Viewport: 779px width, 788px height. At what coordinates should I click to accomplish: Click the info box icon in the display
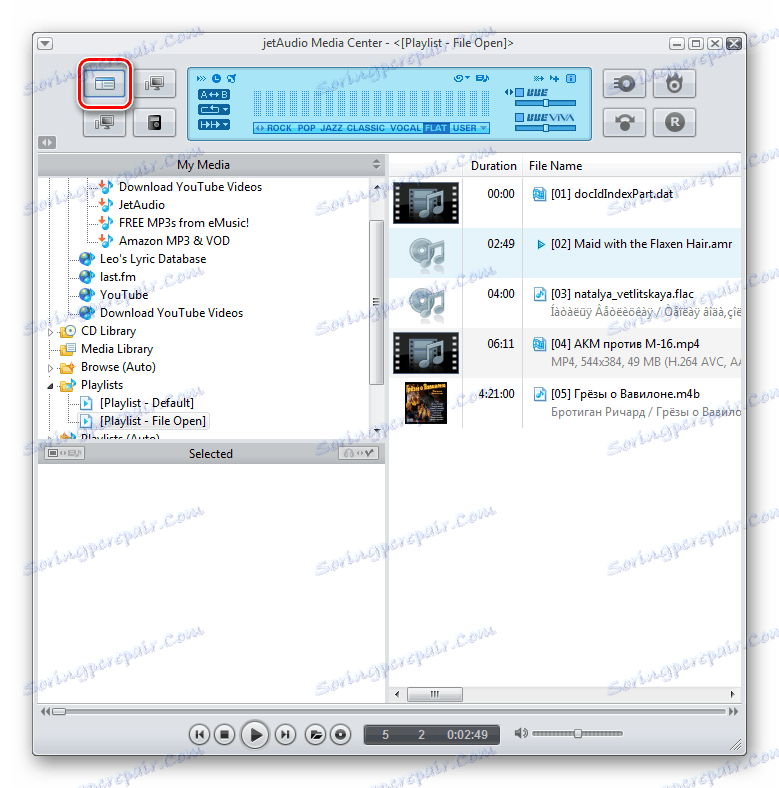point(571,78)
